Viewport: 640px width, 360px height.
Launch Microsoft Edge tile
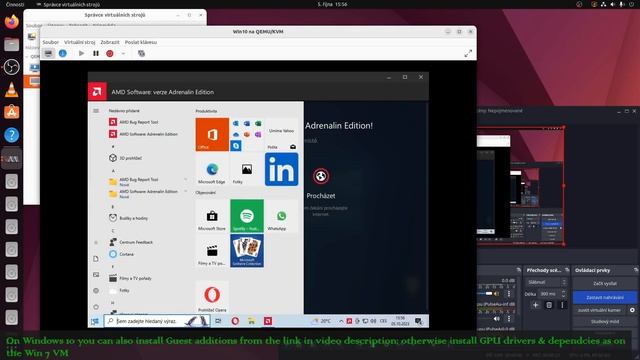pyautogui.click(x=212, y=170)
